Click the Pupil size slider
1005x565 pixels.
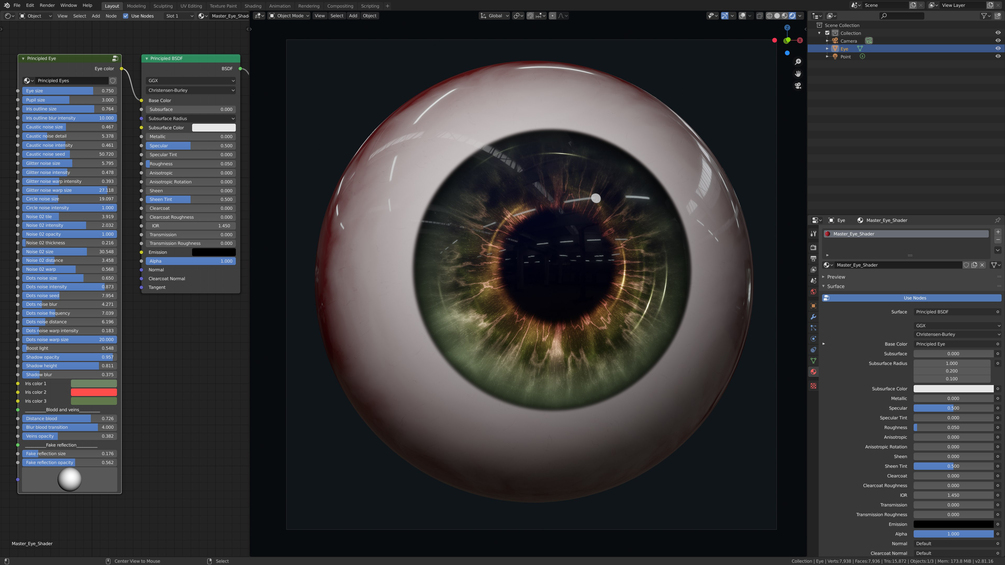(69, 100)
